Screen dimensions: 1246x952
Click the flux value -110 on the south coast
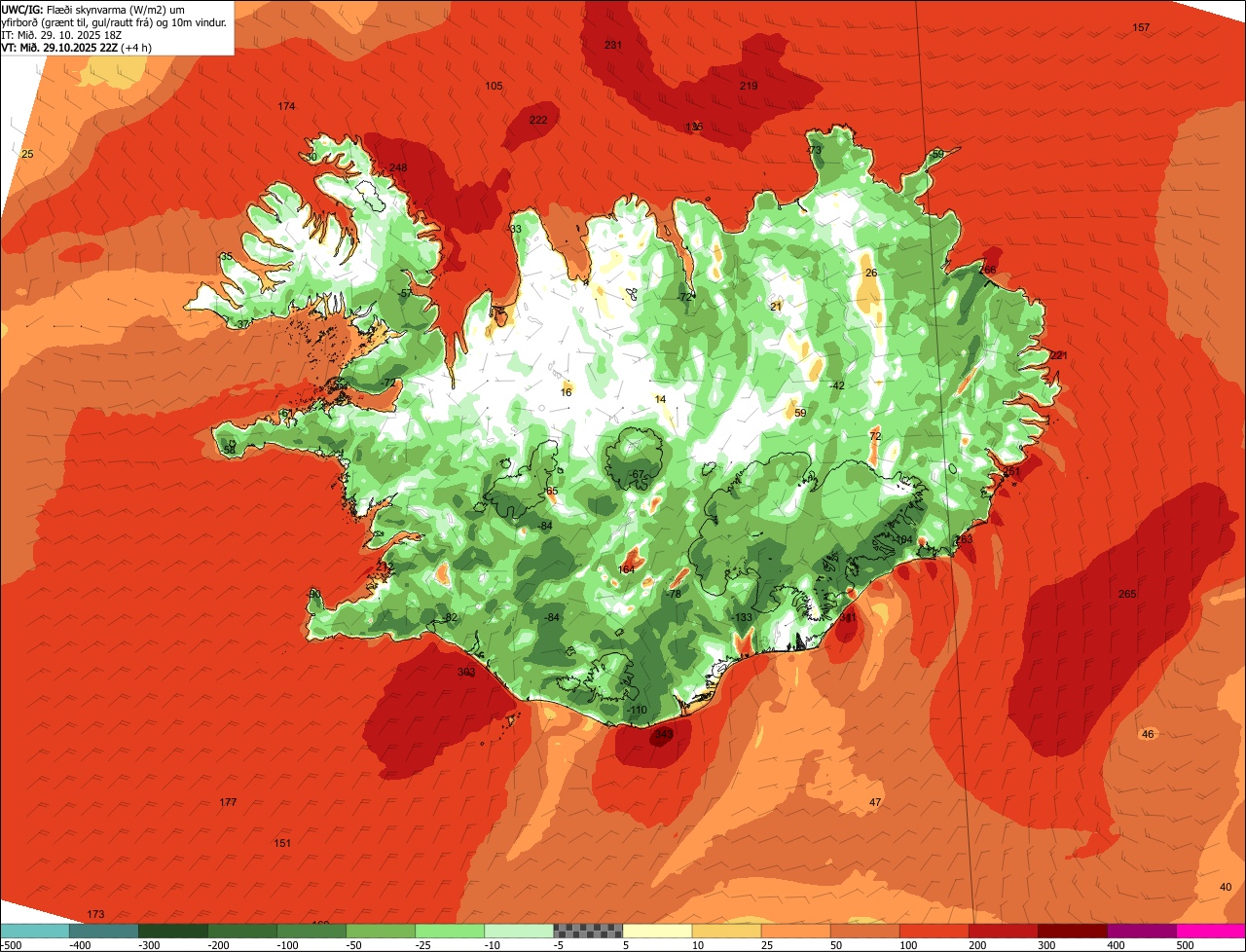point(636,710)
